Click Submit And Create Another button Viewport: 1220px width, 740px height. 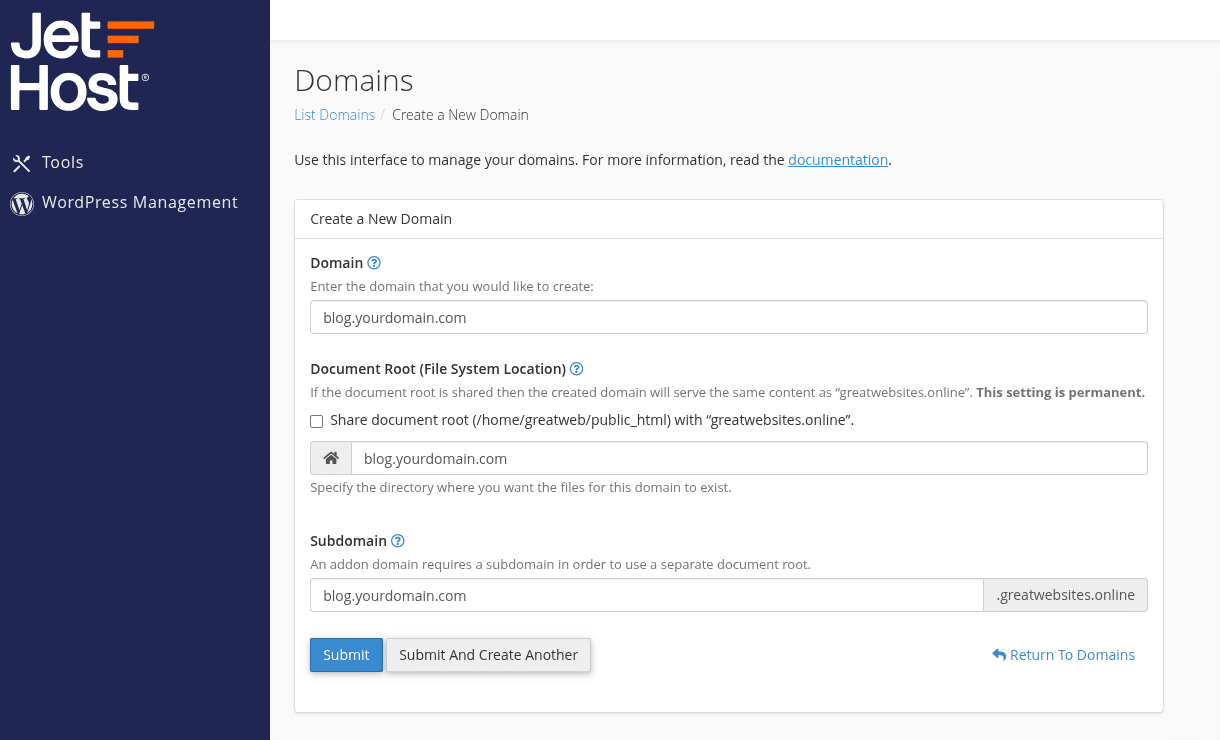click(x=488, y=655)
